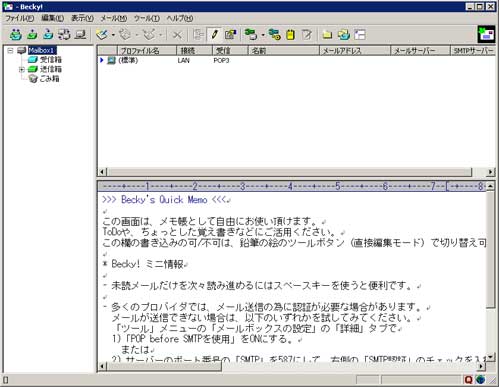
Task: Select the (標準) profile row
Action: point(296,60)
